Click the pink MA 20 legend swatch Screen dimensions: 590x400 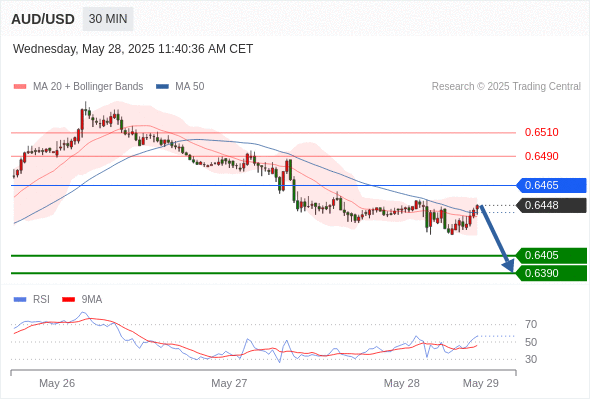pyautogui.click(x=20, y=87)
